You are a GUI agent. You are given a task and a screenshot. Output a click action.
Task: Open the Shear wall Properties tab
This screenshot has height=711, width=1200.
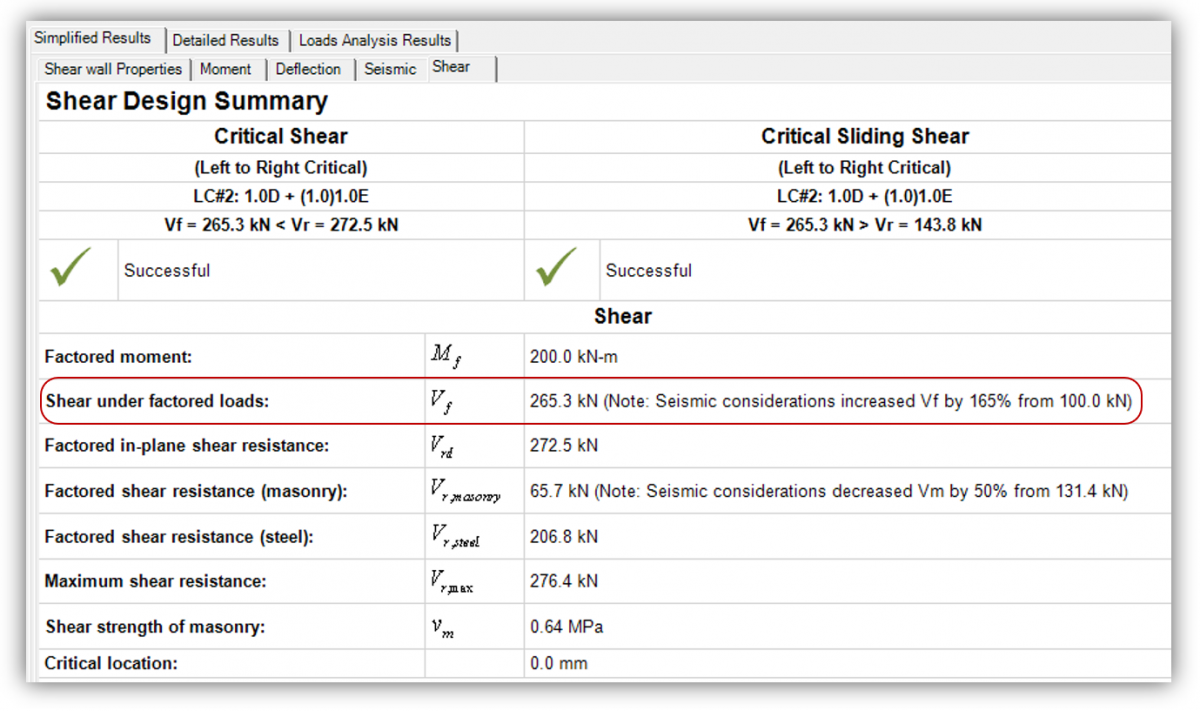pos(112,69)
